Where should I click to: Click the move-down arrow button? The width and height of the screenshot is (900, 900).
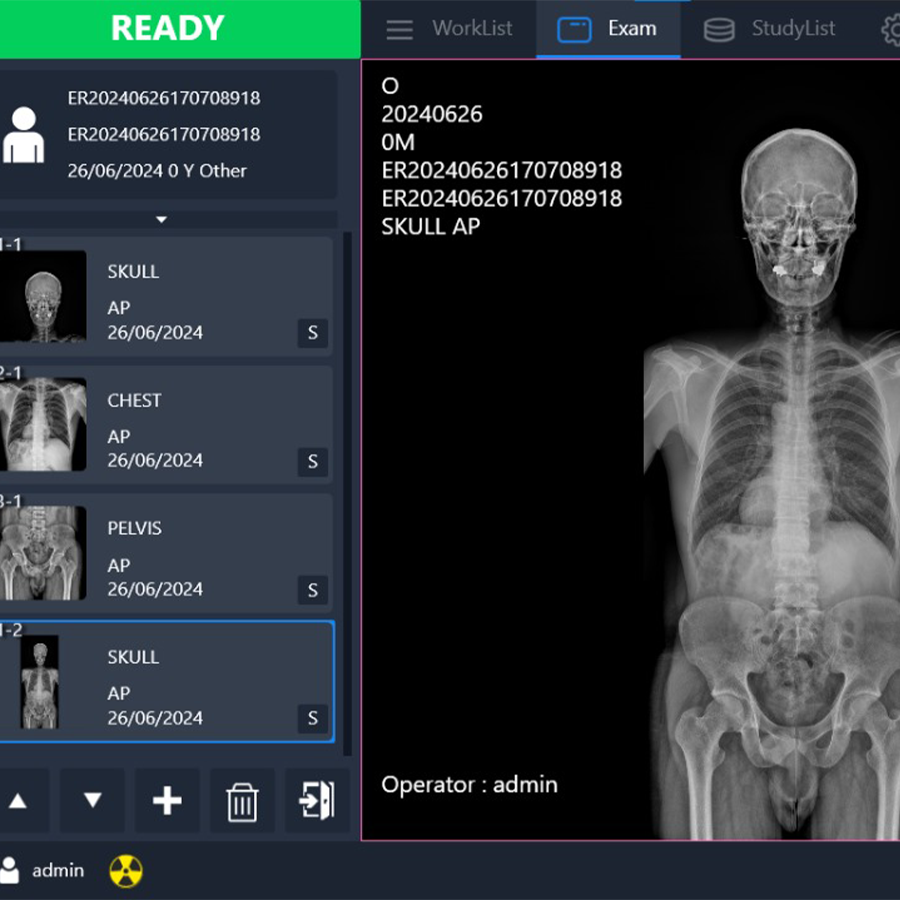click(92, 800)
